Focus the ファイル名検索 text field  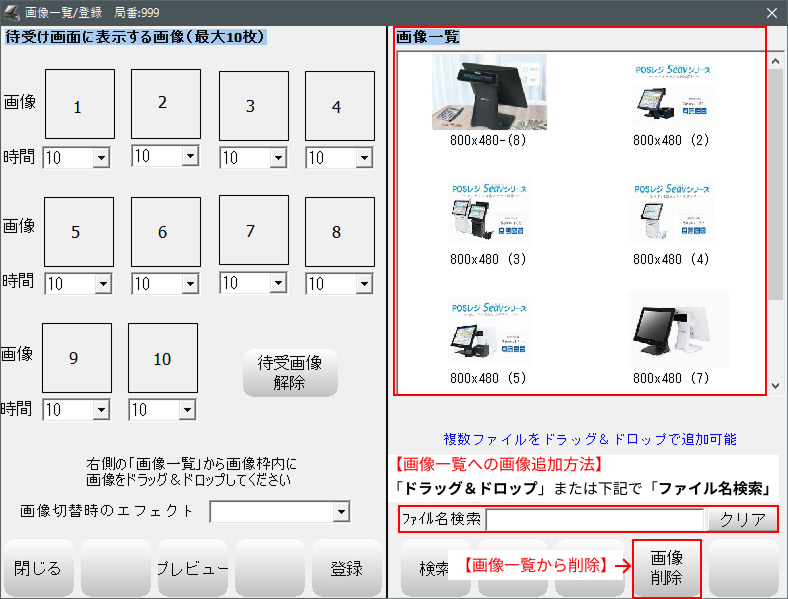(595, 519)
